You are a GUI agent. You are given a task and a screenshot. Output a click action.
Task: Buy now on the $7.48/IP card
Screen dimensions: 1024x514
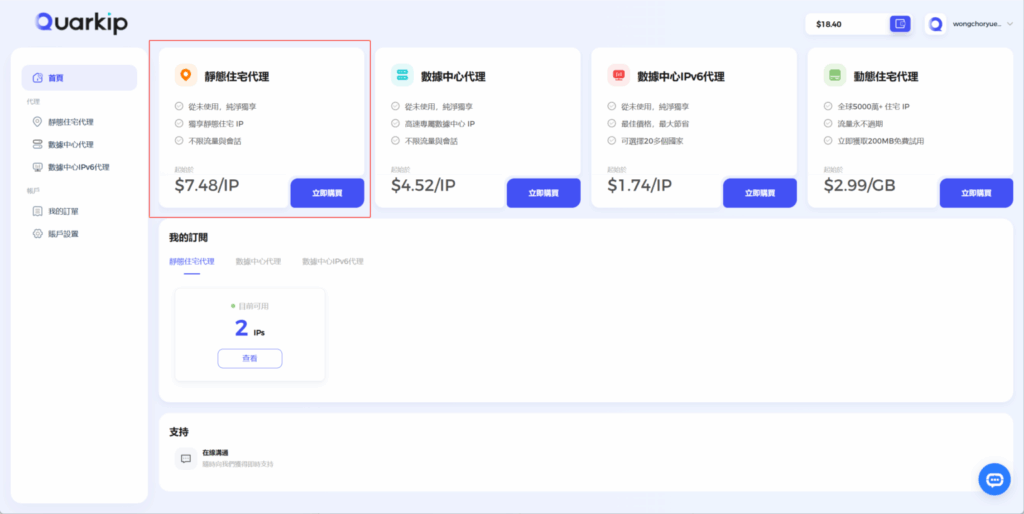pos(327,193)
